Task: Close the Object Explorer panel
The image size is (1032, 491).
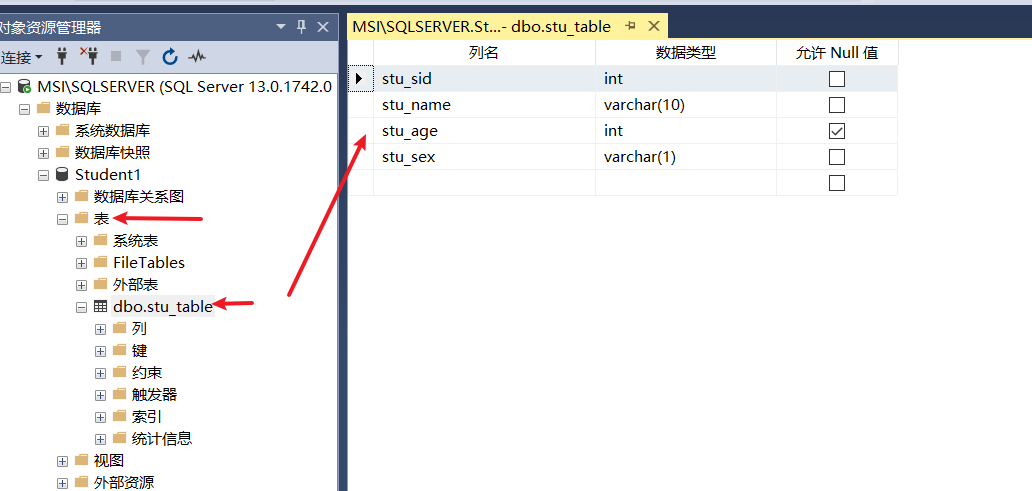Action: coord(322,27)
